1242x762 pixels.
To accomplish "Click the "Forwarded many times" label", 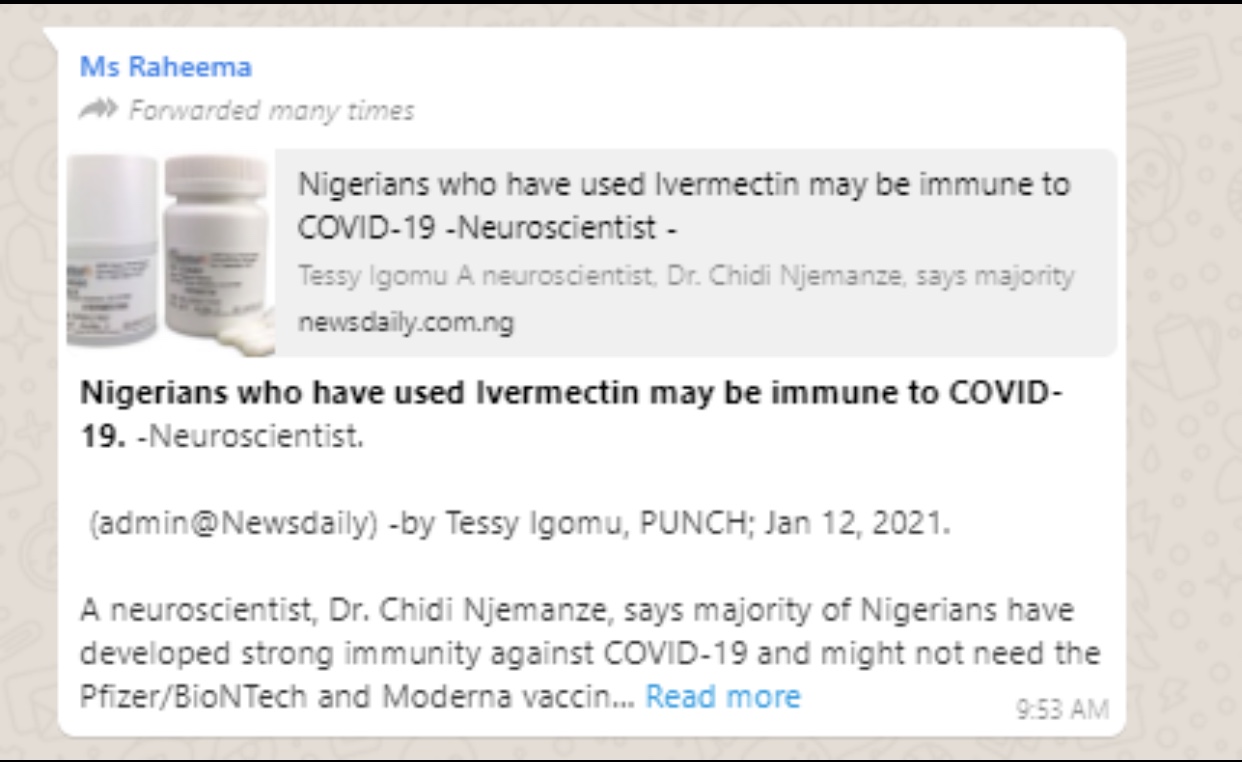I will click(x=271, y=110).
